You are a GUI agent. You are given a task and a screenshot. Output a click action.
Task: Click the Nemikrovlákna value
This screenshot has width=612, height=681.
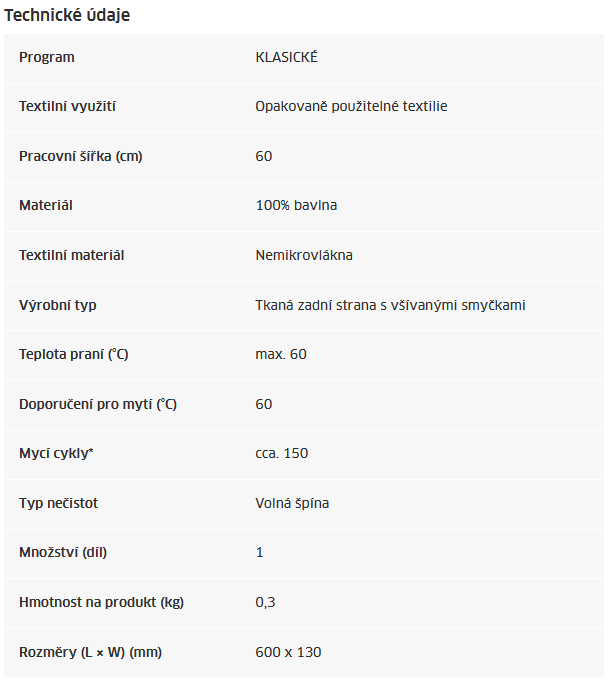304,255
